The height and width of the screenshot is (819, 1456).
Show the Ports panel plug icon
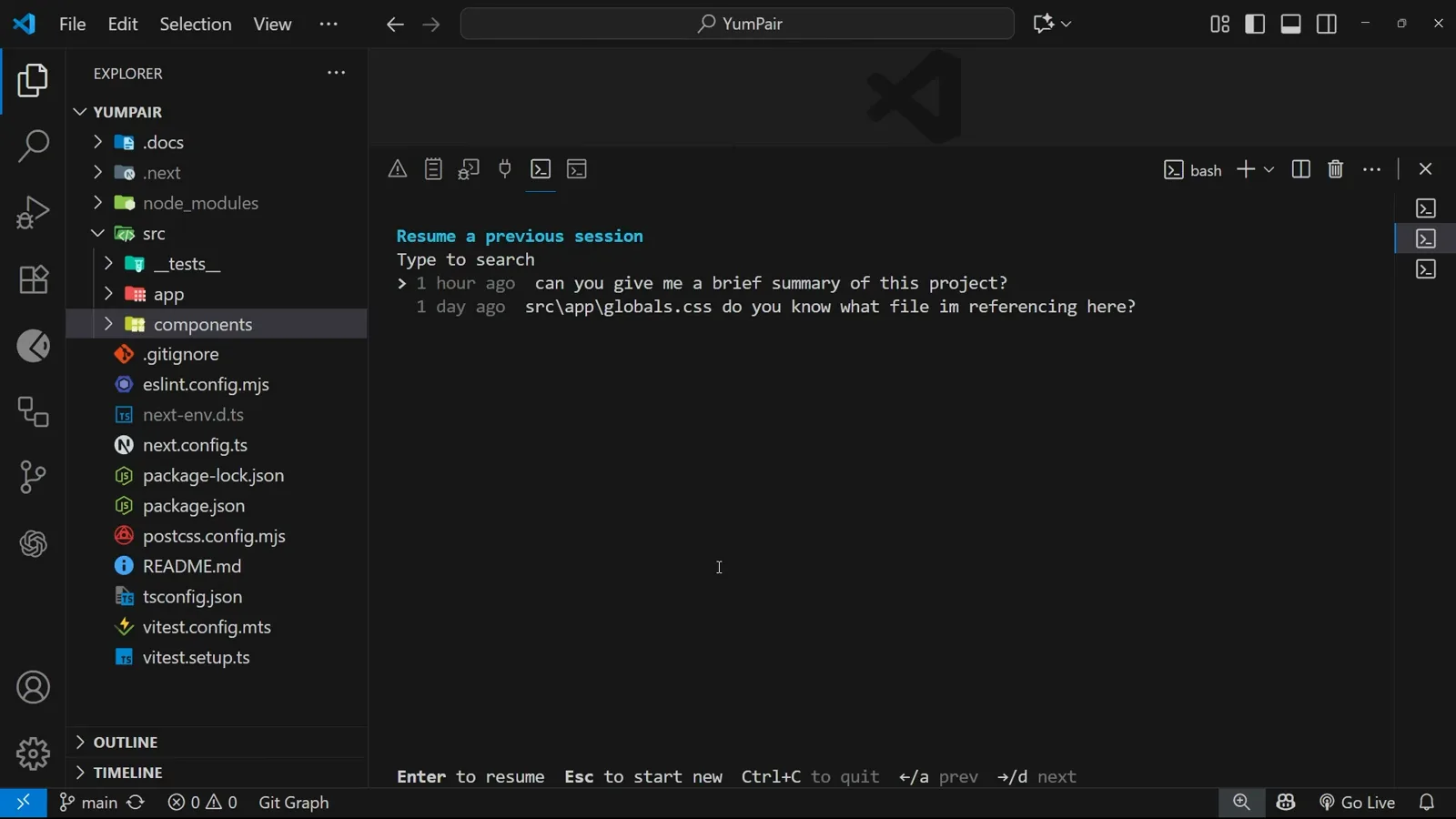pyautogui.click(x=505, y=169)
